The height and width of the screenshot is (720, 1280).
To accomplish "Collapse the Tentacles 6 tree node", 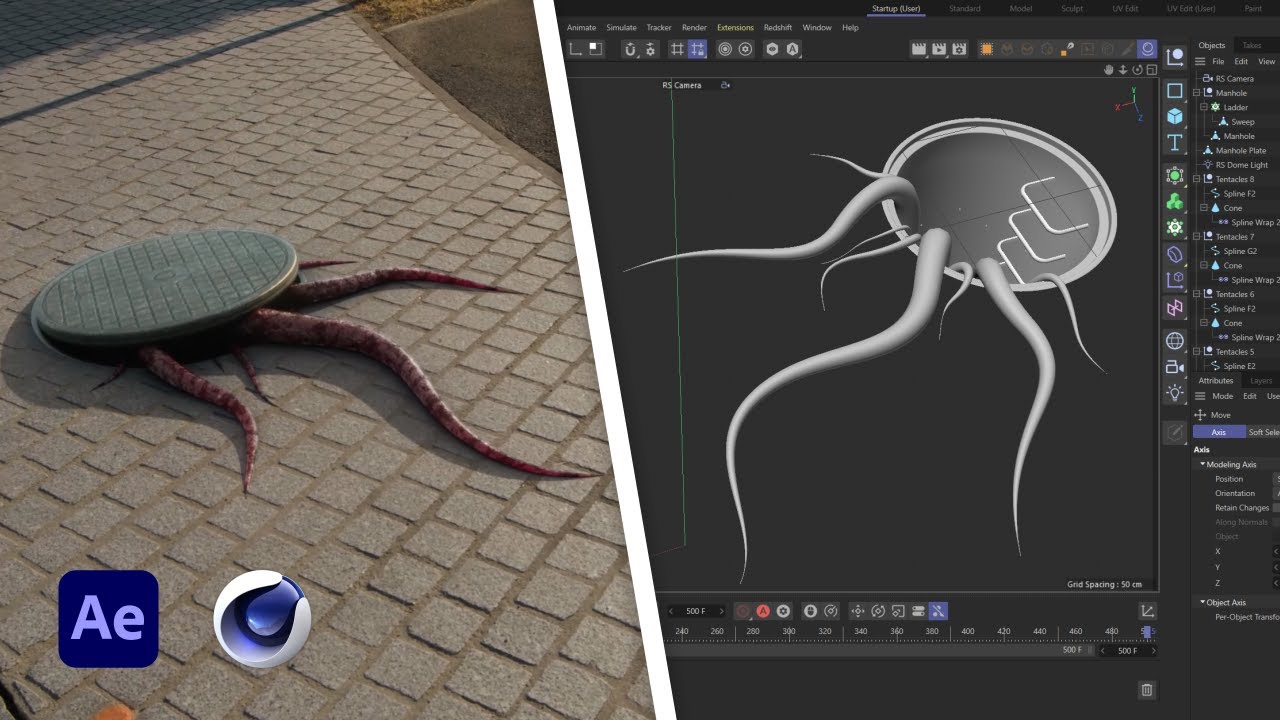I will [x=1197, y=294].
